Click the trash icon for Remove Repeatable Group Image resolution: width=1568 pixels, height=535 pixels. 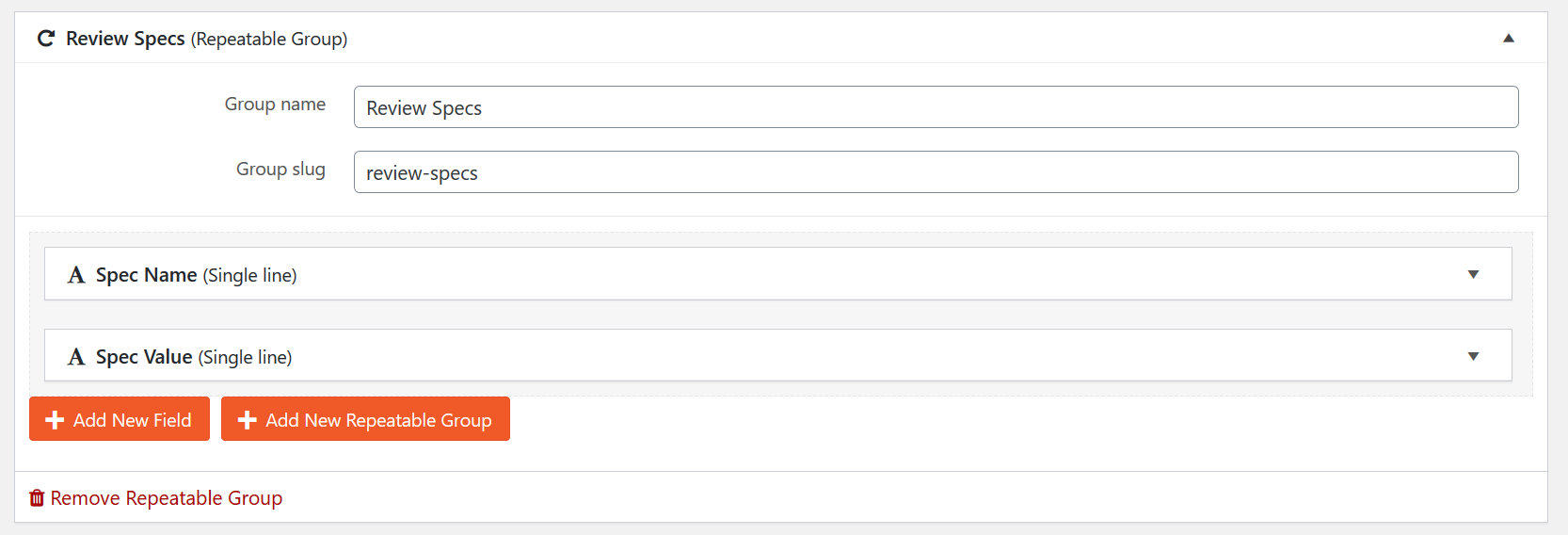[x=37, y=497]
